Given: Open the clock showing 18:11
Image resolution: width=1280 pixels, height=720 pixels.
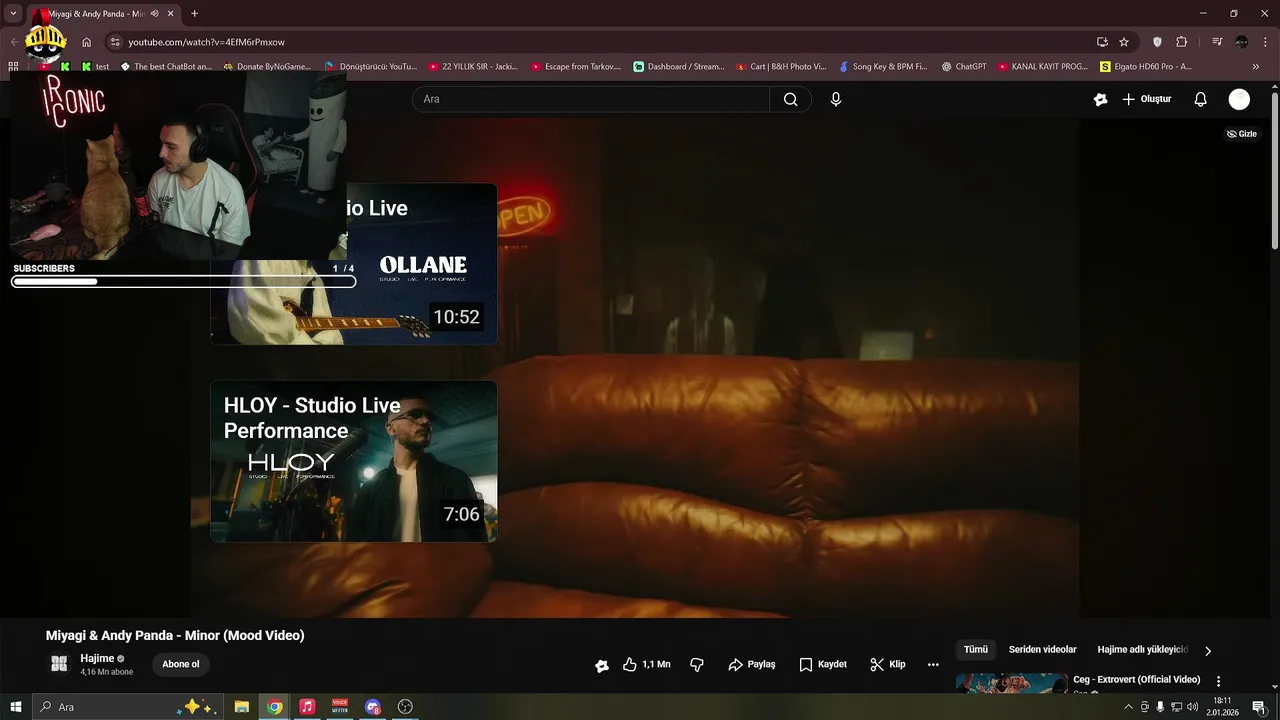Looking at the screenshot, I should (1222, 707).
